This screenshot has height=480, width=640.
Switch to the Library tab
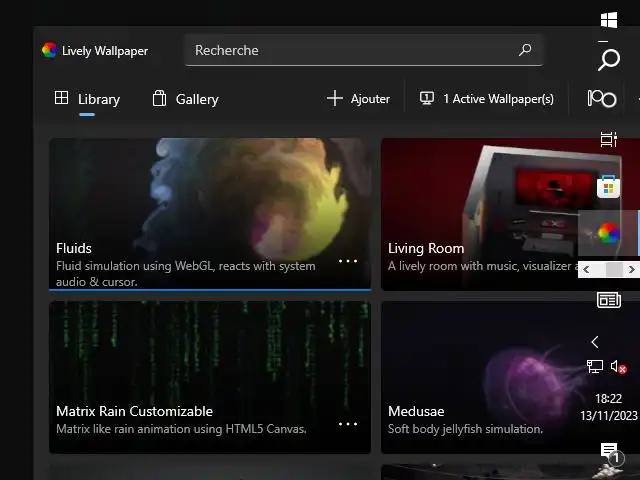87,99
